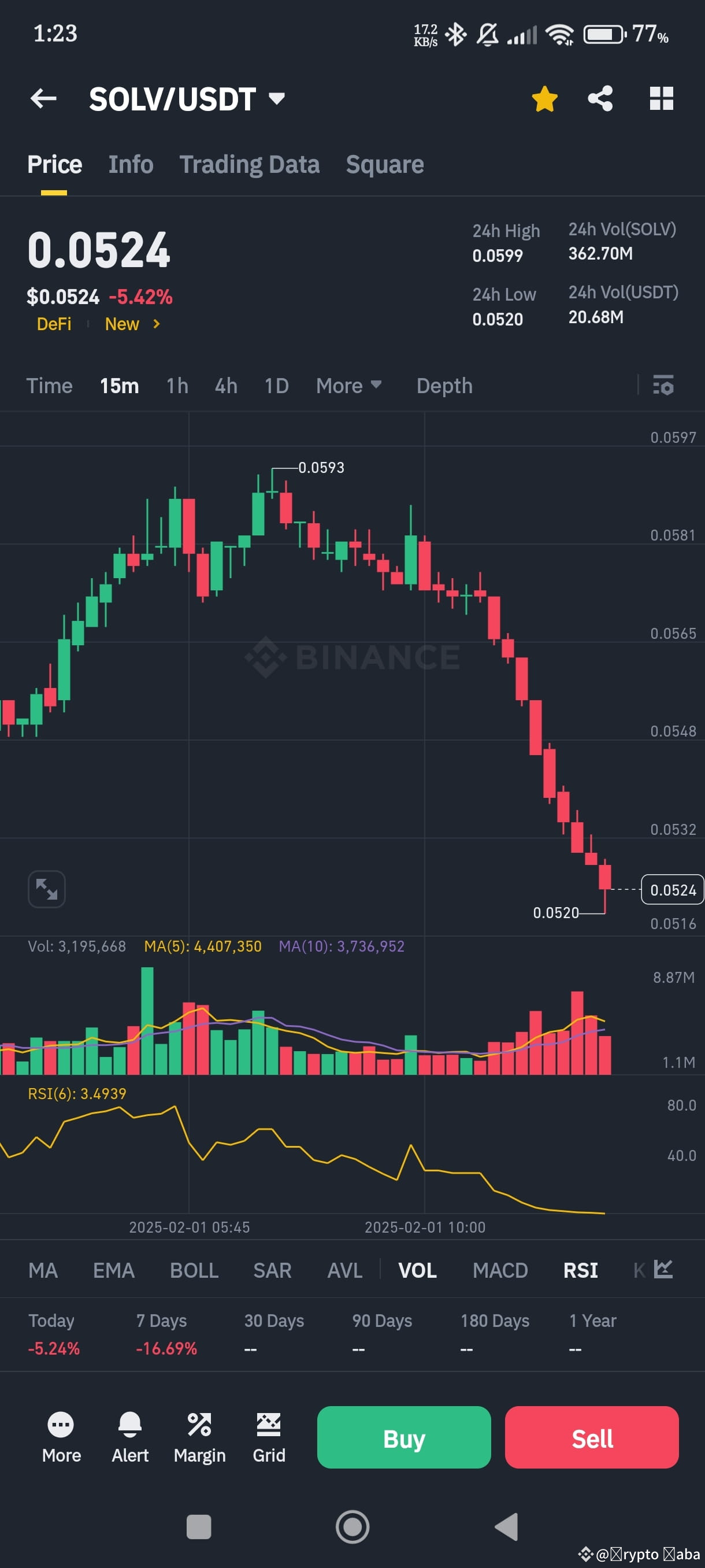The width and height of the screenshot is (705, 1568).
Task: Open the trading pair selector dropdown
Action: click(x=276, y=99)
